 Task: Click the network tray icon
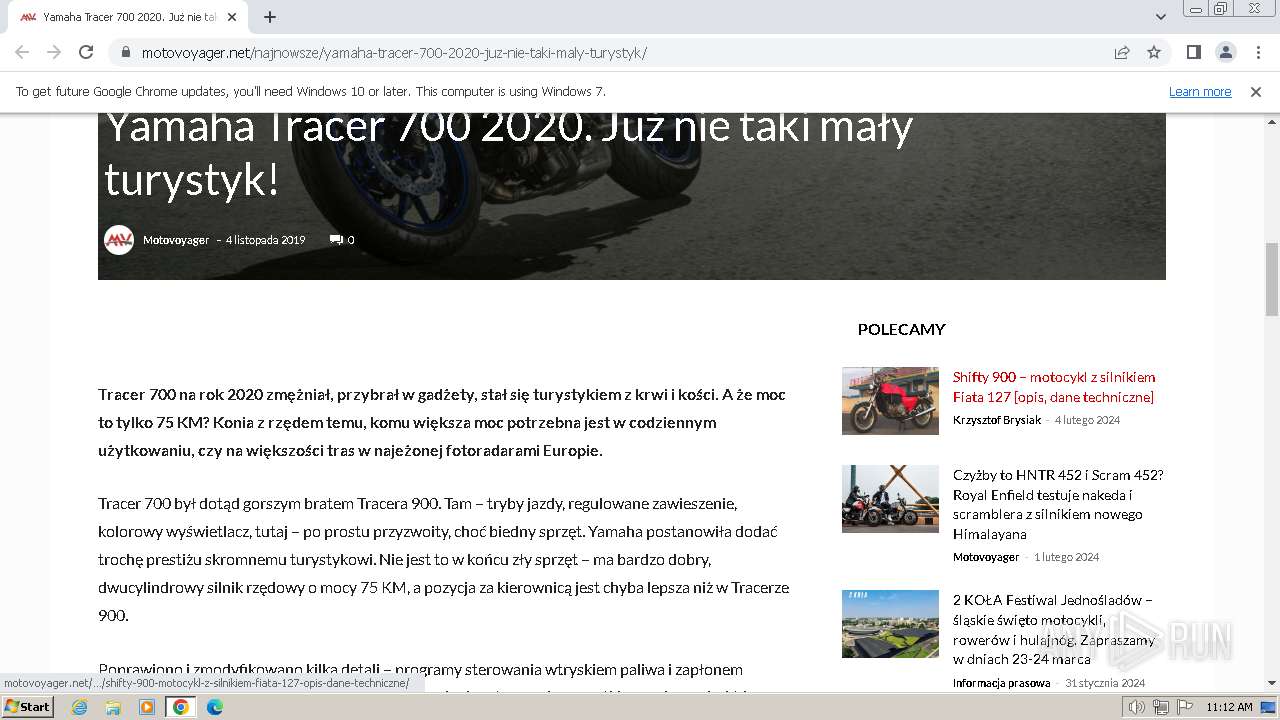(x=1161, y=707)
